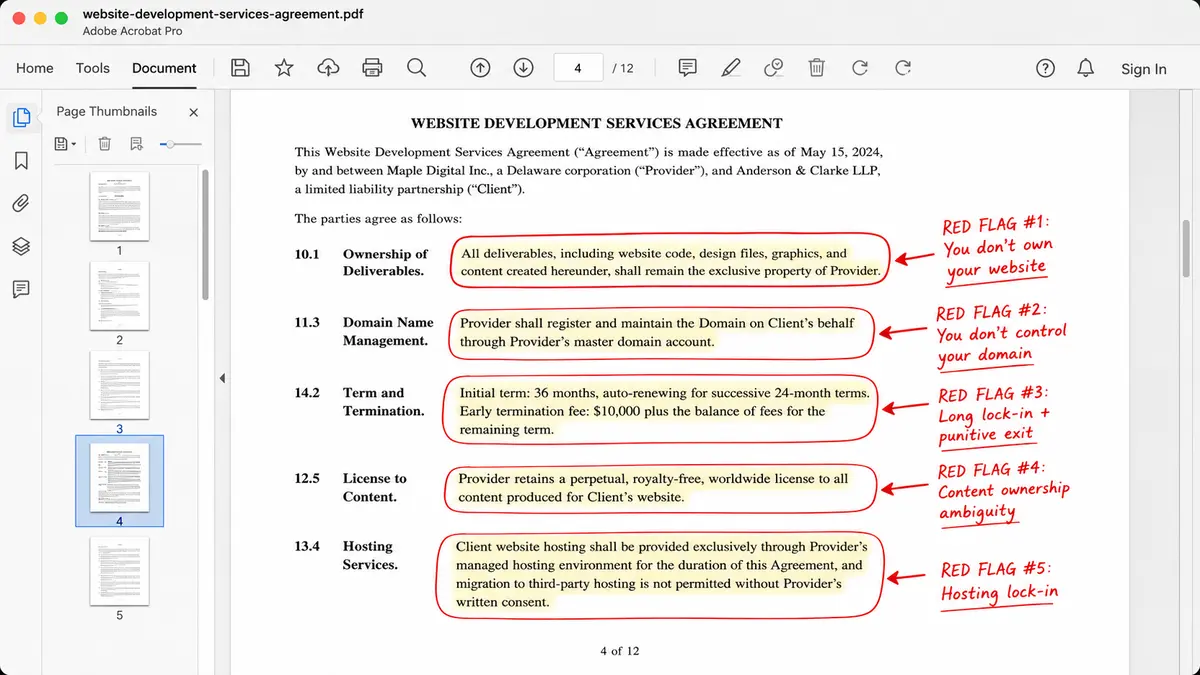Click the document title heading text
The image size is (1200, 675).
pos(597,123)
